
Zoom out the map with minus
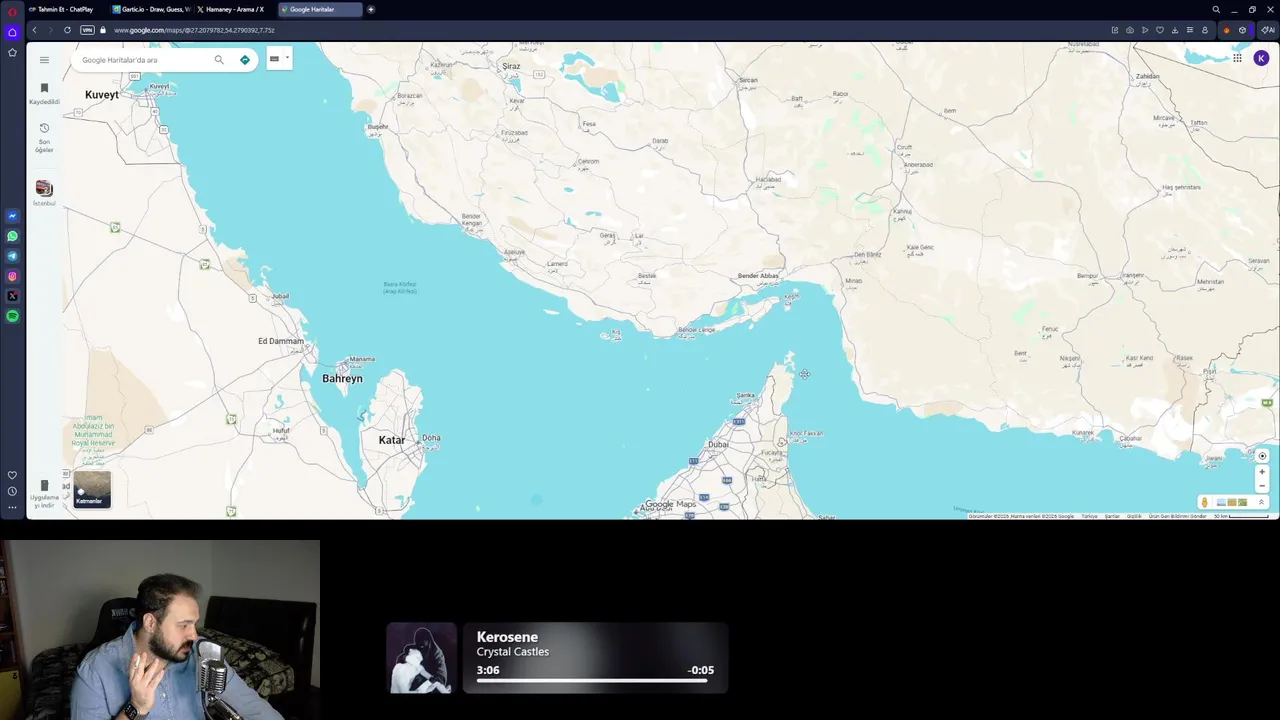(x=1262, y=486)
